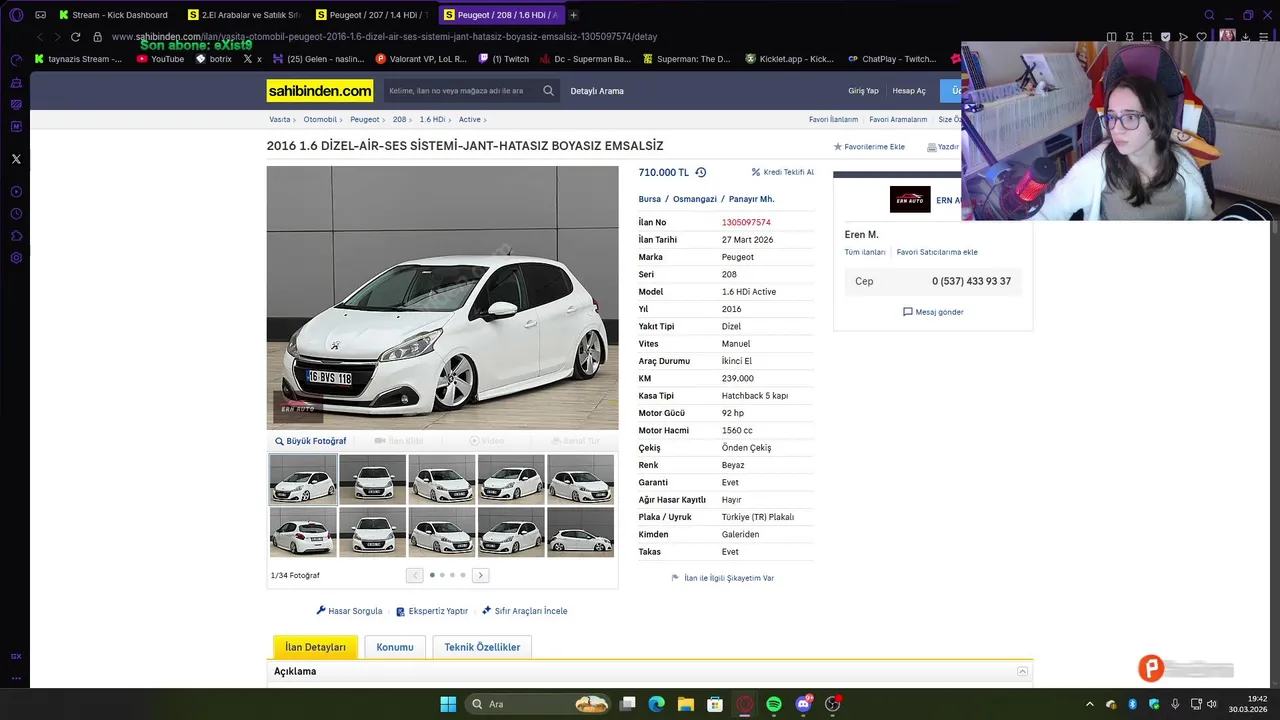The image size is (1280, 720).
Task: Click the browser Reload icon
Action: pyautogui.click(x=75, y=37)
